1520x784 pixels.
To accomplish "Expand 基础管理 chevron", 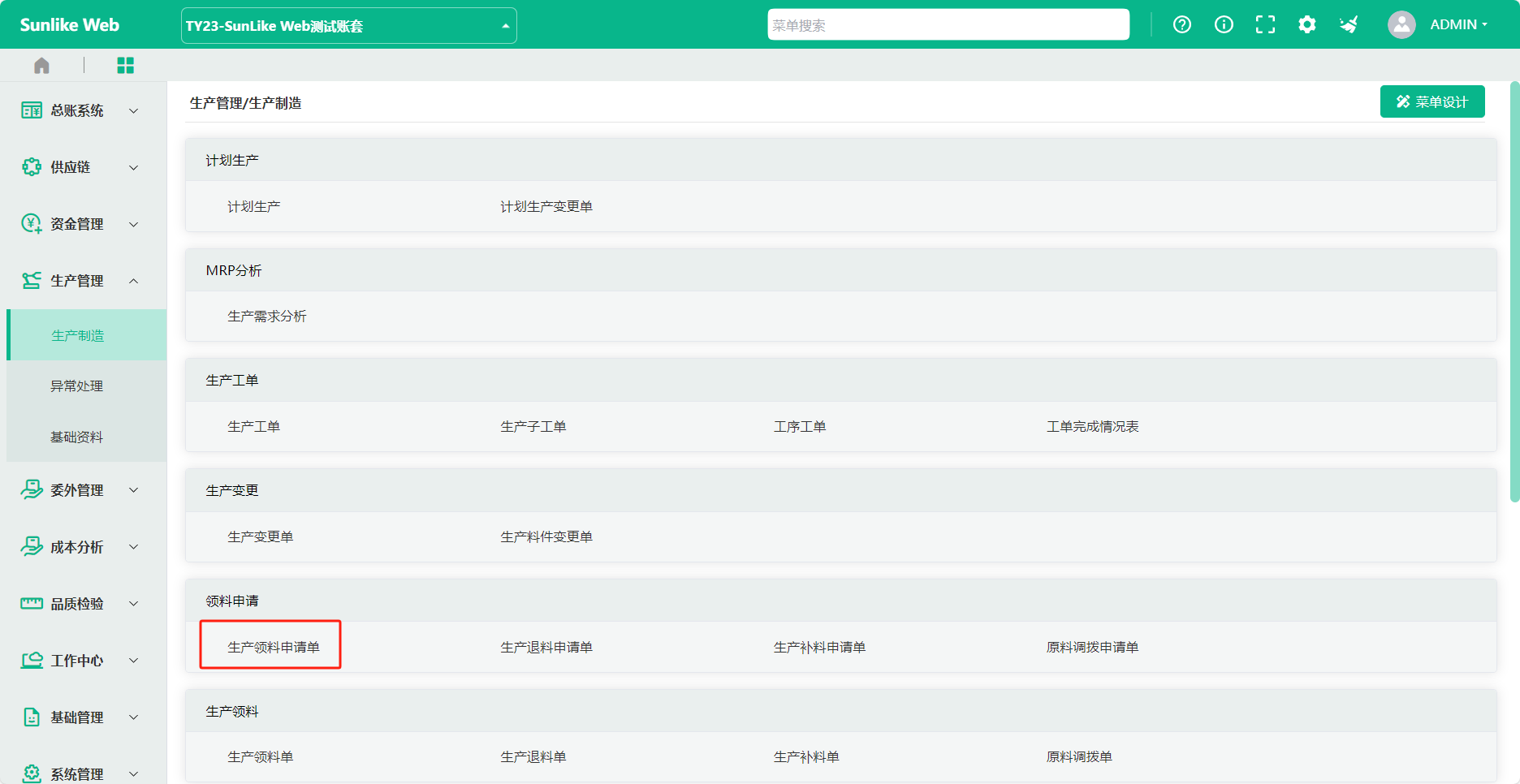I will (x=134, y=717).
